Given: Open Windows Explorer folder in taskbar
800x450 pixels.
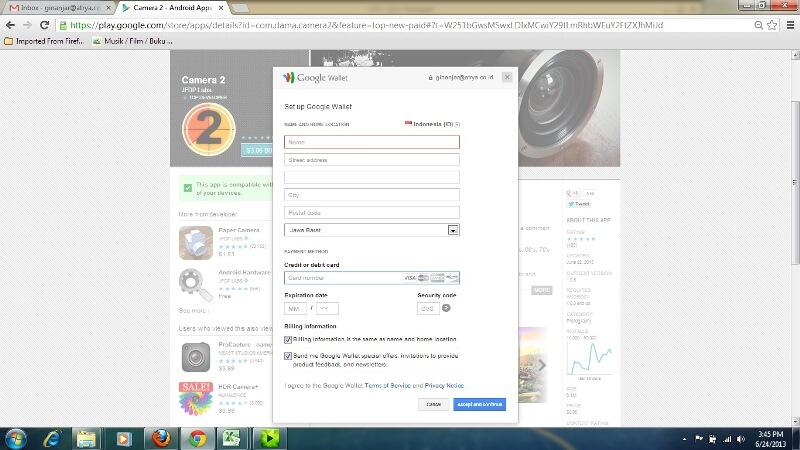Looking at the screenshot, I should point(86,439).
